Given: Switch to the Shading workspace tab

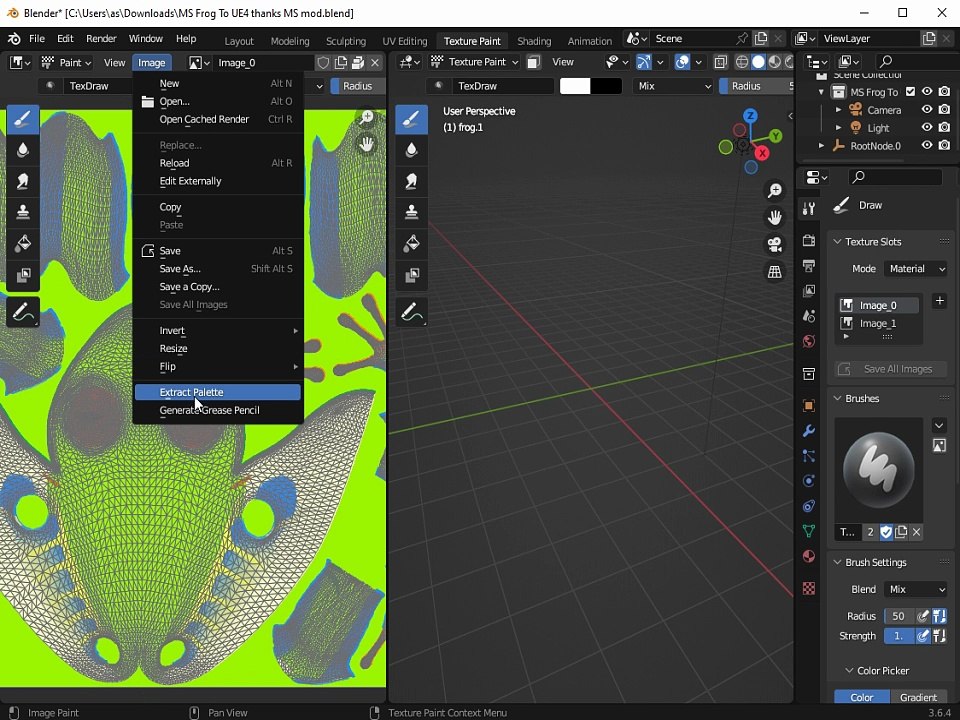Looking at the screenshot, I should pyautogui.click(x=534, y=41).
